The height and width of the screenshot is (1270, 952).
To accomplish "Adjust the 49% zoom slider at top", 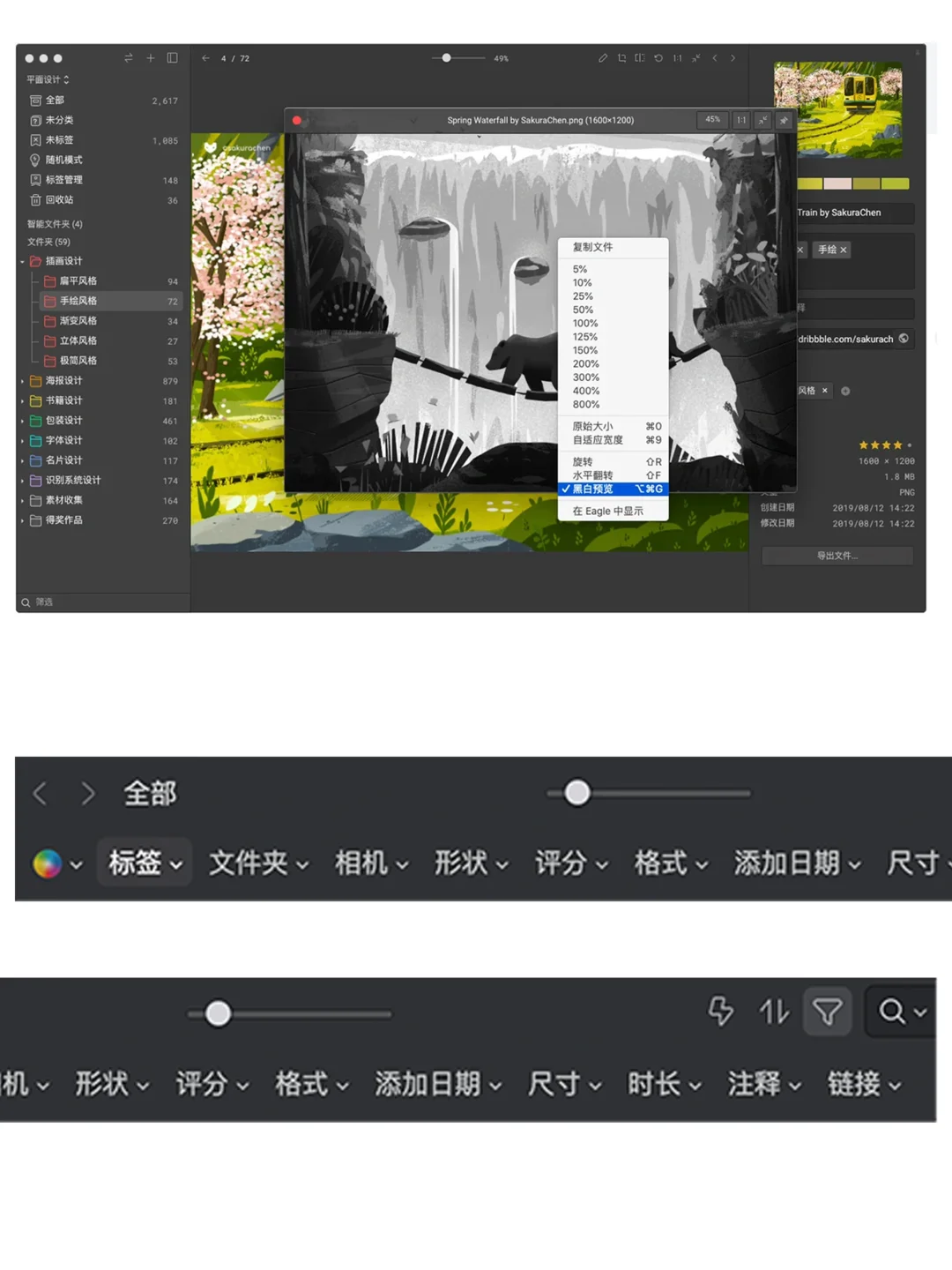I will tap(448, 57).
